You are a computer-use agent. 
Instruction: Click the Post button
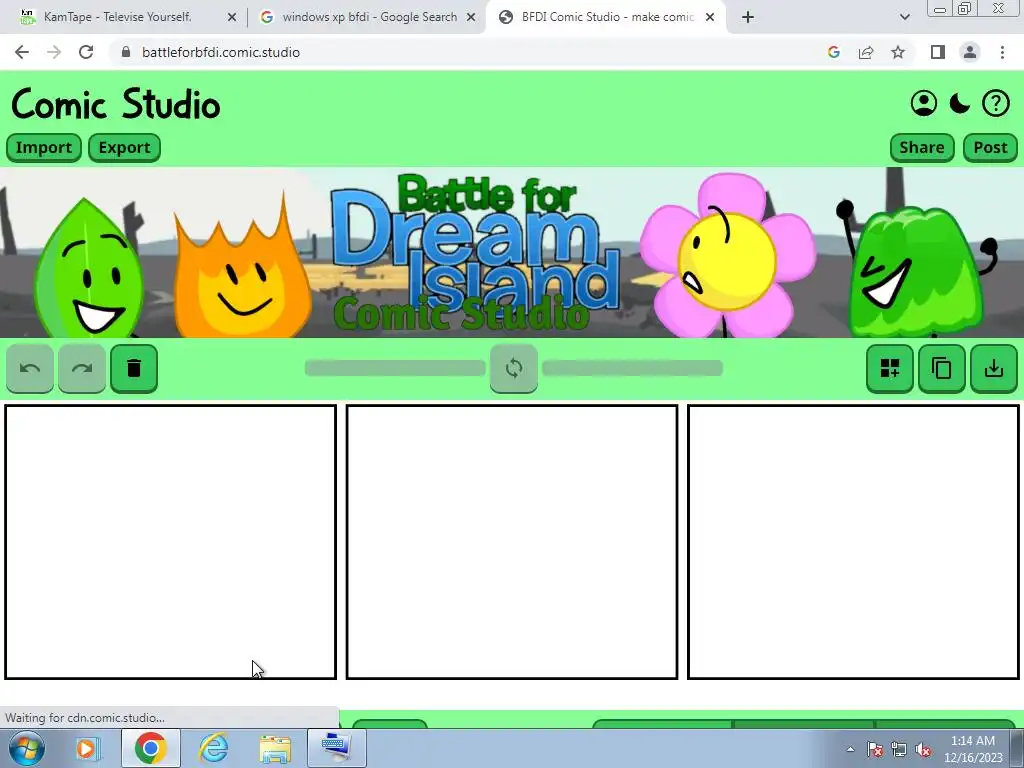pyautogui.click(x=990, y=148)
